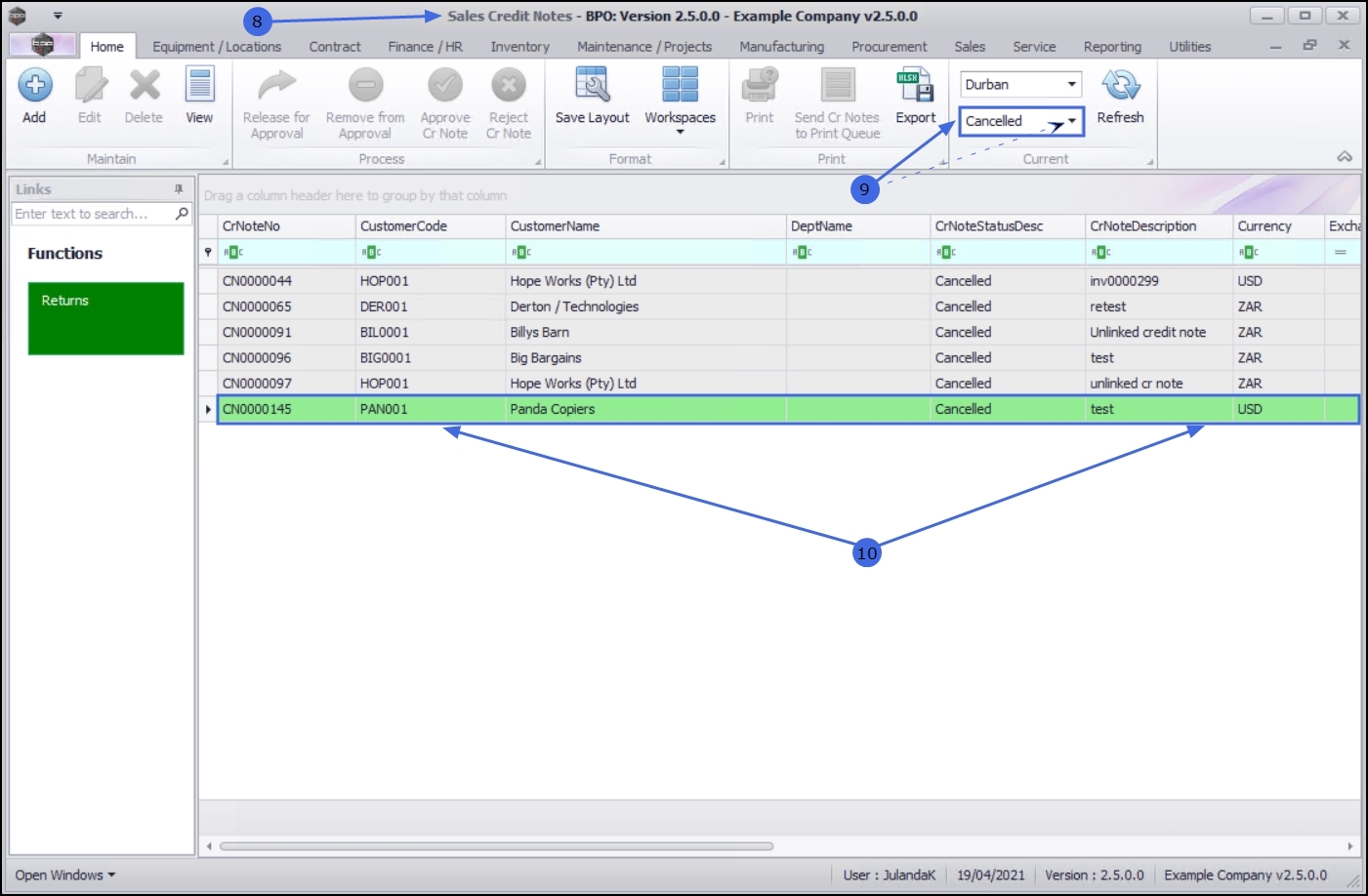The height and width of the screenshot is (896, 1368).
Task: Sort by the DeptName column header
Action: (x=858, y=226)
